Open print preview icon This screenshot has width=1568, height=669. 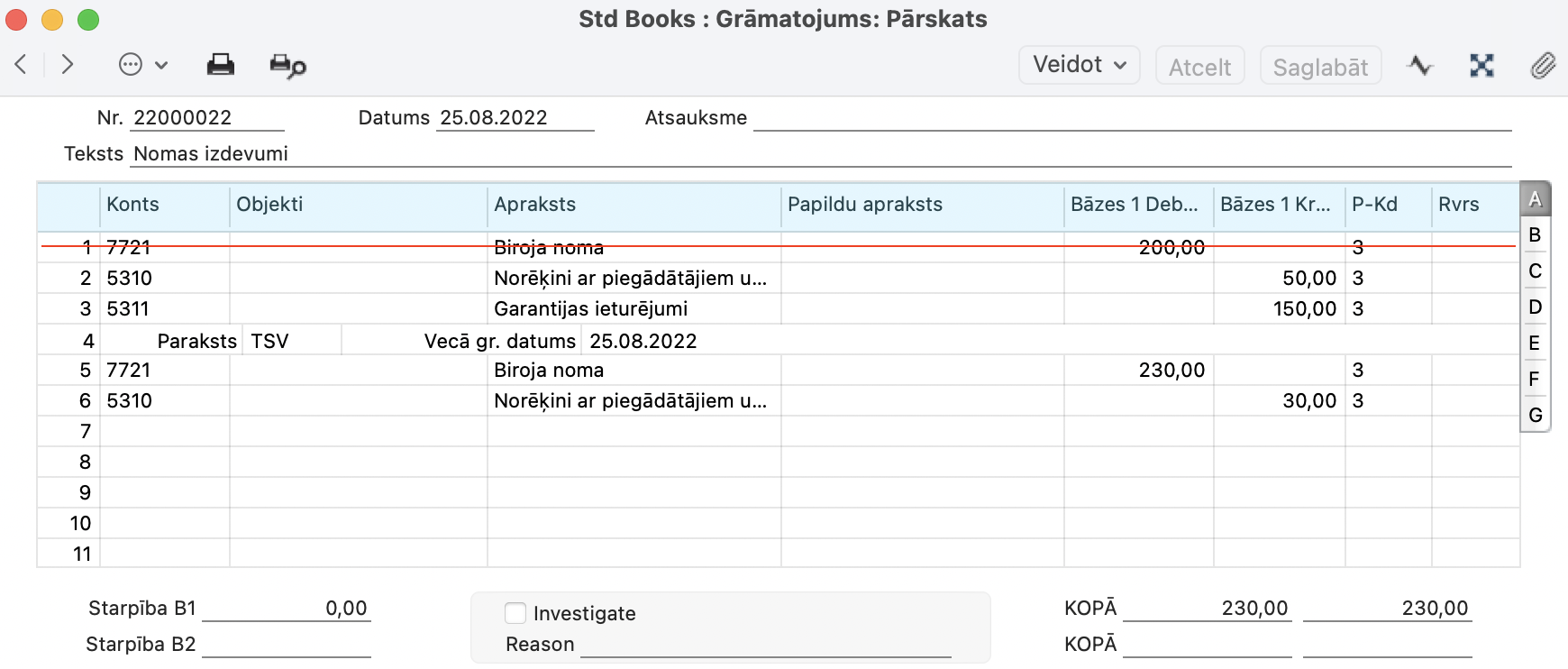287,66
